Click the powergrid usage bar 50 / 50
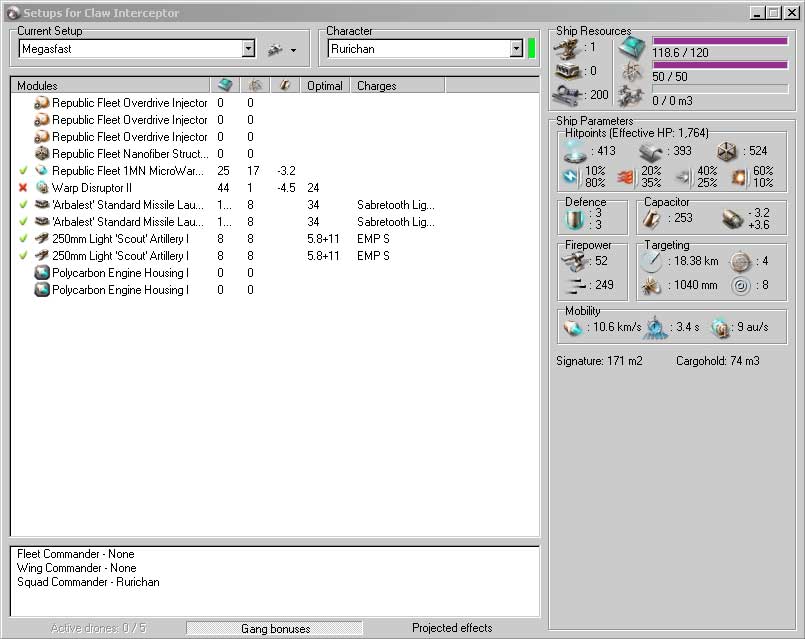The width and height of the screenshot is (805, 639). 720,65
